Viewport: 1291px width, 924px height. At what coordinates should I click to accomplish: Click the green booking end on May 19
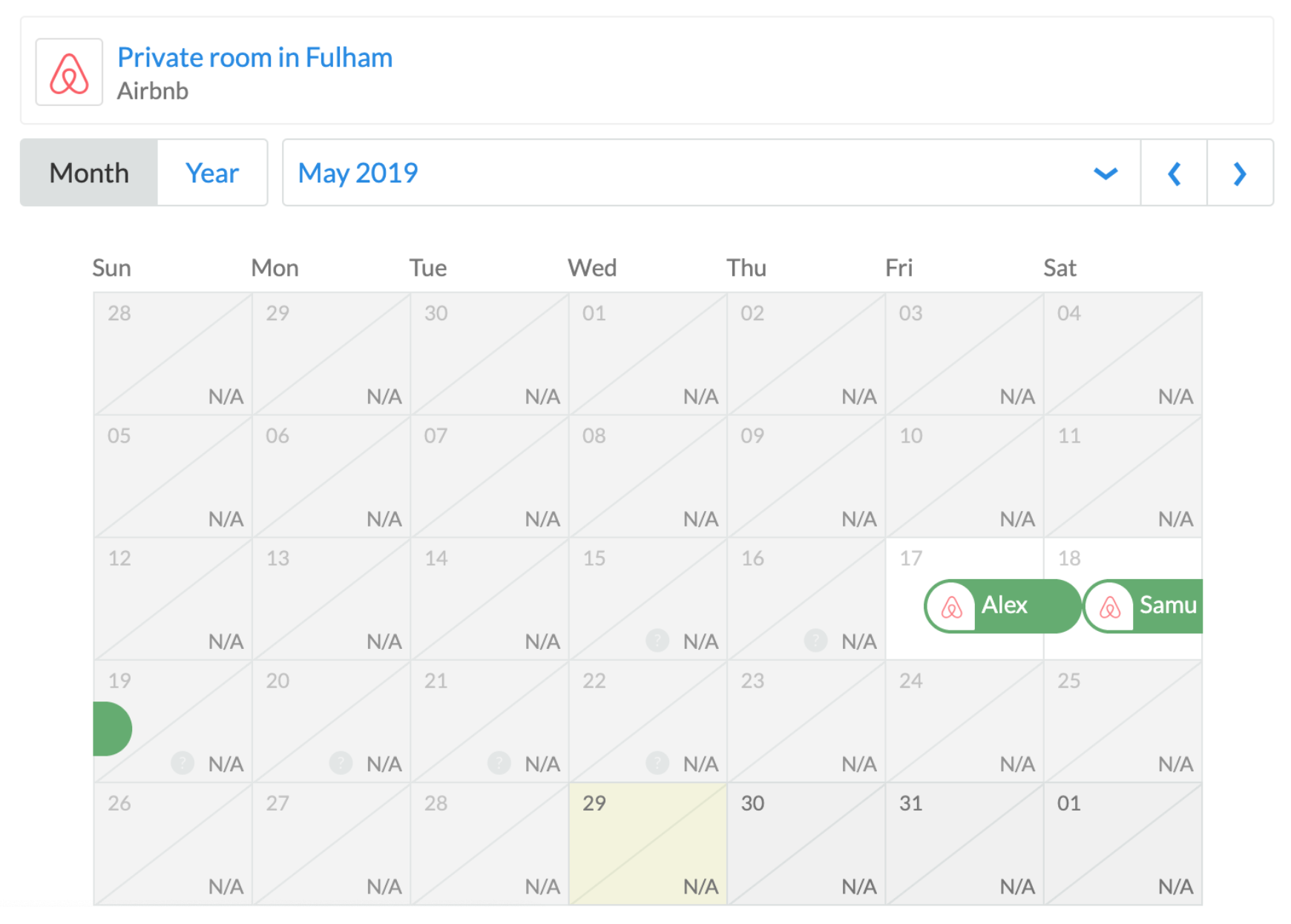[x=113, y=729]
